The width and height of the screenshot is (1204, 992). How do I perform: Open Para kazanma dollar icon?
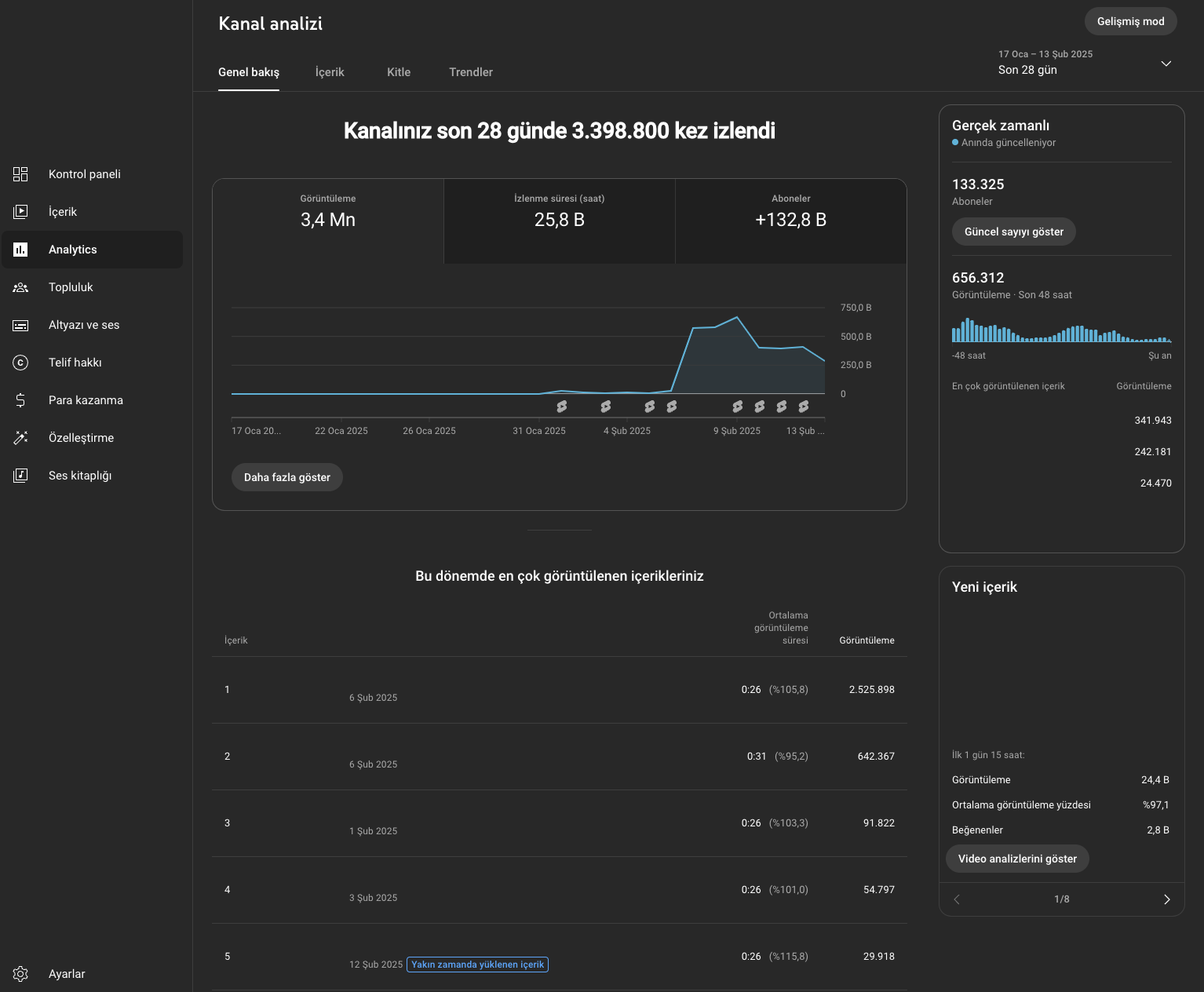(x=20, y=400)
